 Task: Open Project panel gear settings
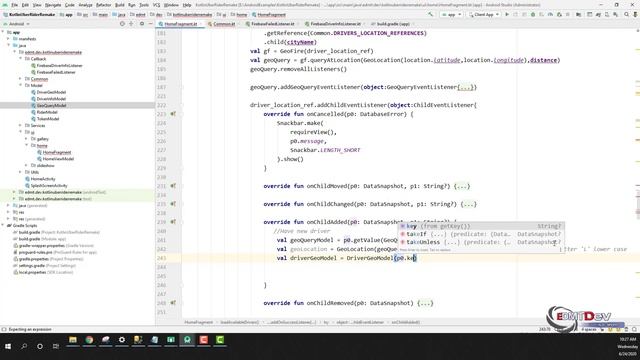142,24
